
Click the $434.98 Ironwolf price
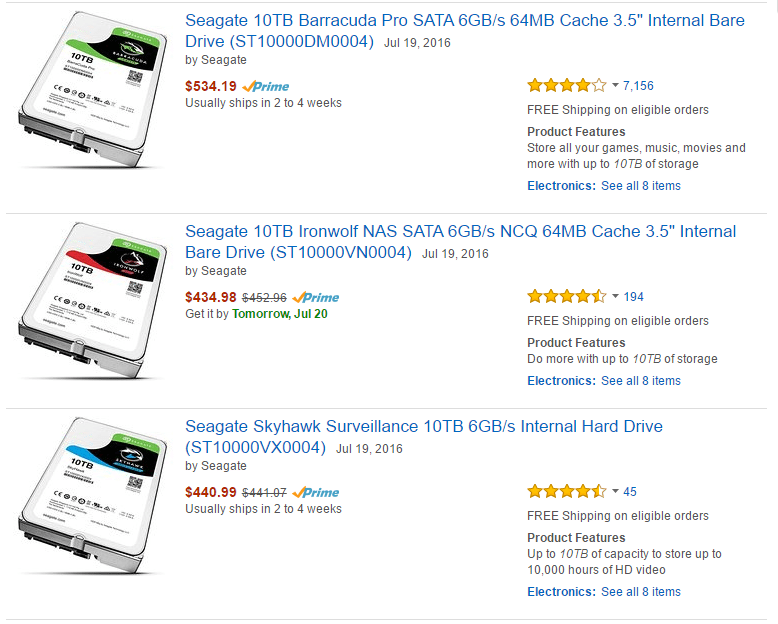click(x=211, y=297)
